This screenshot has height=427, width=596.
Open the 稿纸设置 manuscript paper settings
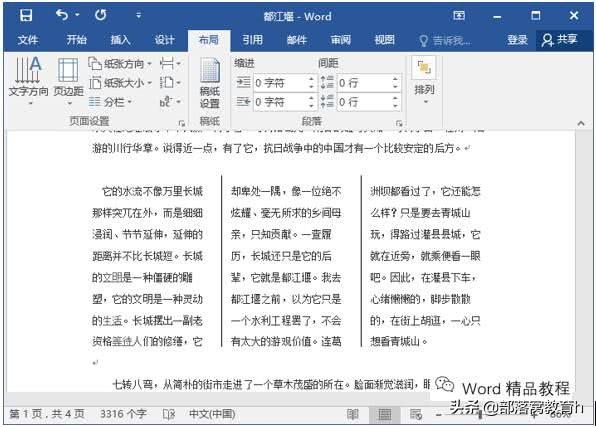coord(210,83)
